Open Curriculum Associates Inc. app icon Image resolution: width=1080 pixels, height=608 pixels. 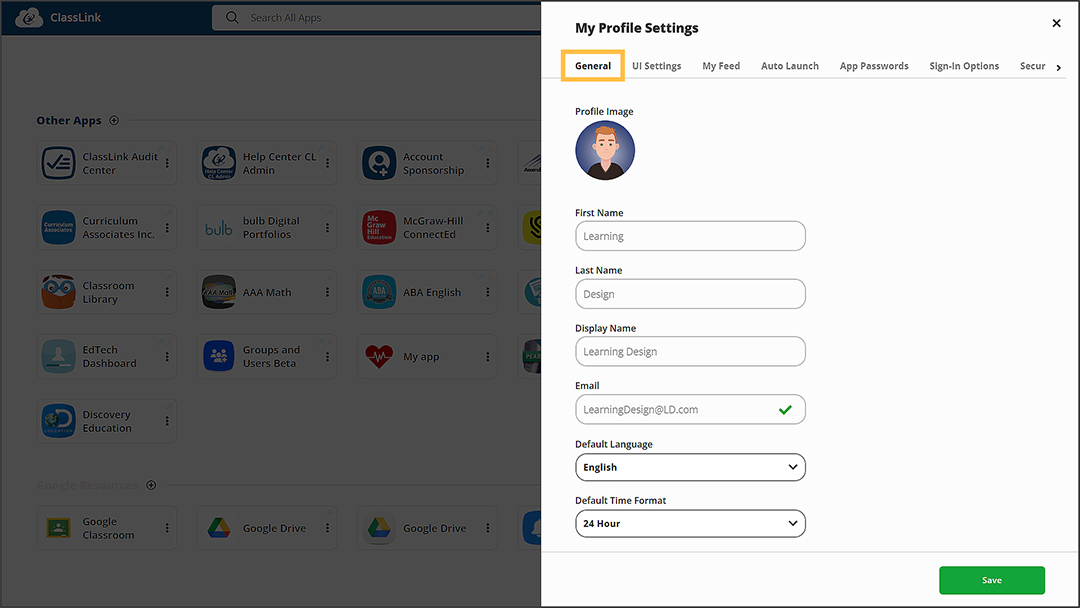(x=59, y=227)
